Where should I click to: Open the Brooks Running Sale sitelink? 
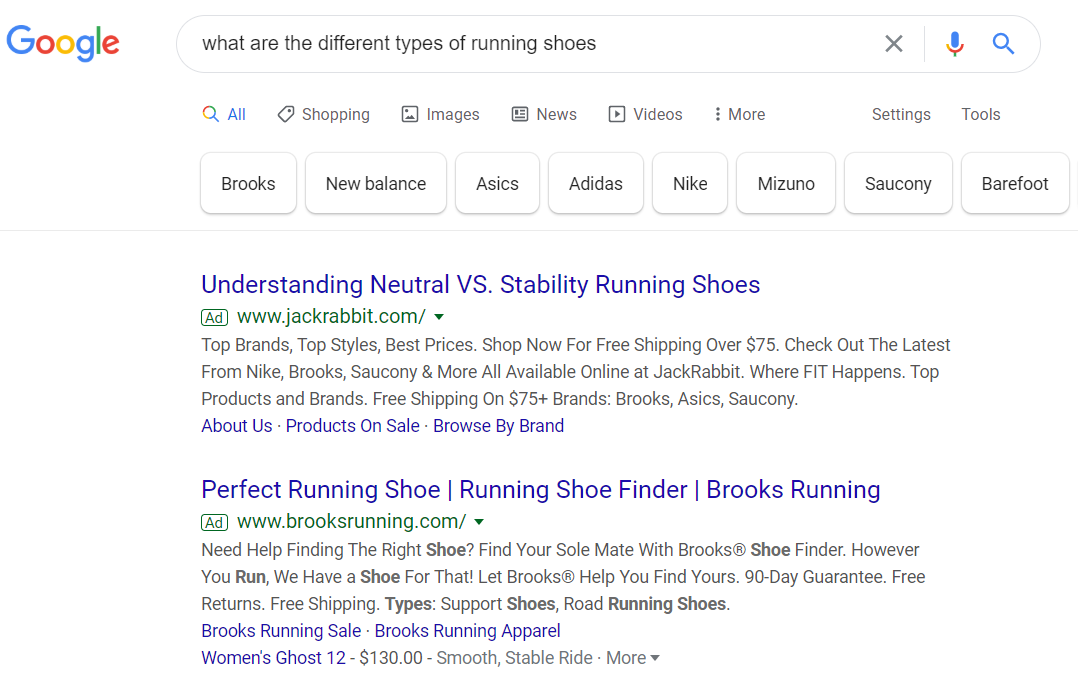coord(281,631)
